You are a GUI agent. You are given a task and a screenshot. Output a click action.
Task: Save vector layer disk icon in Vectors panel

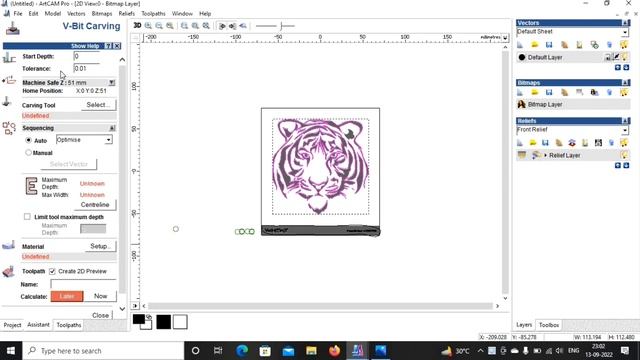pos(549,44)
